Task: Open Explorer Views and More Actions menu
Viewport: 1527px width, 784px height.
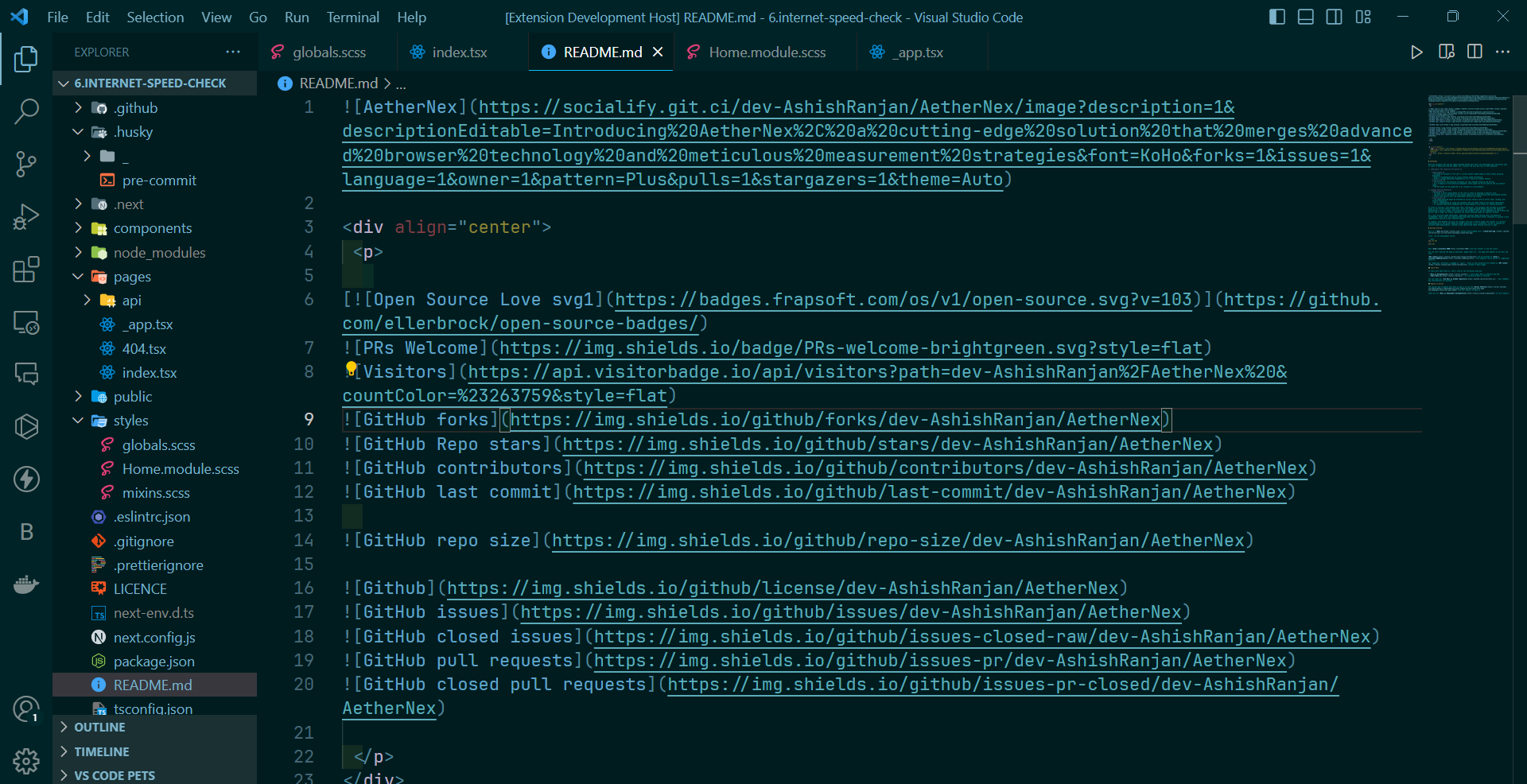Action: [x=232, y=52]
